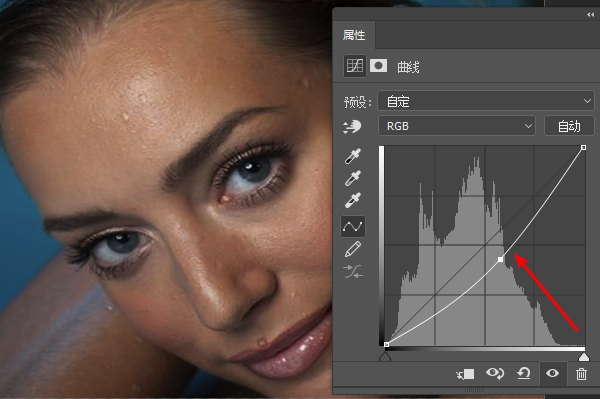Toggle clip to layer button
The height and width of the screenshot is (399, 600).
(465, 374)
